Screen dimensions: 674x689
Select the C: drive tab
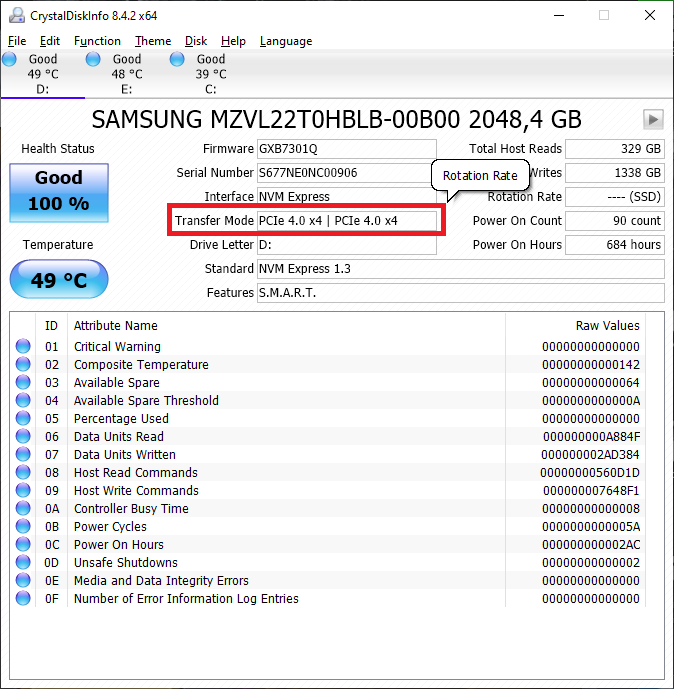coord(210,74)
